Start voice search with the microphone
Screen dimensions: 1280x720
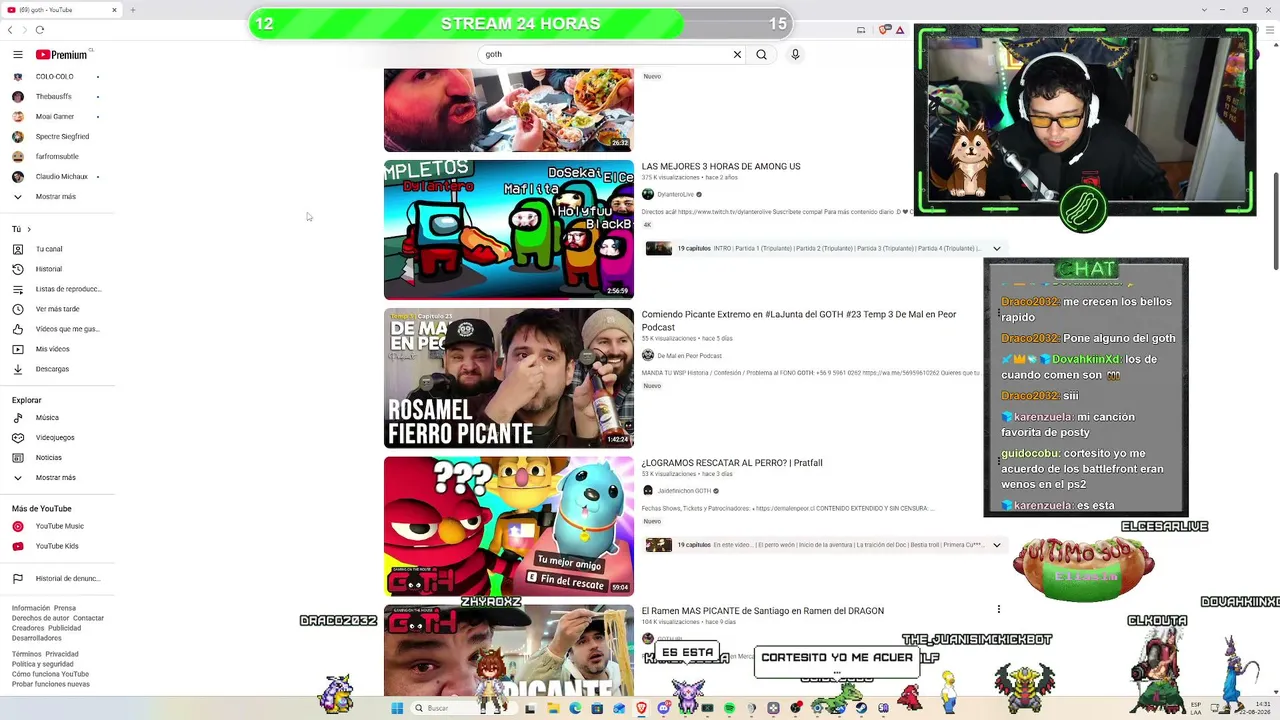tap(795, 55)
